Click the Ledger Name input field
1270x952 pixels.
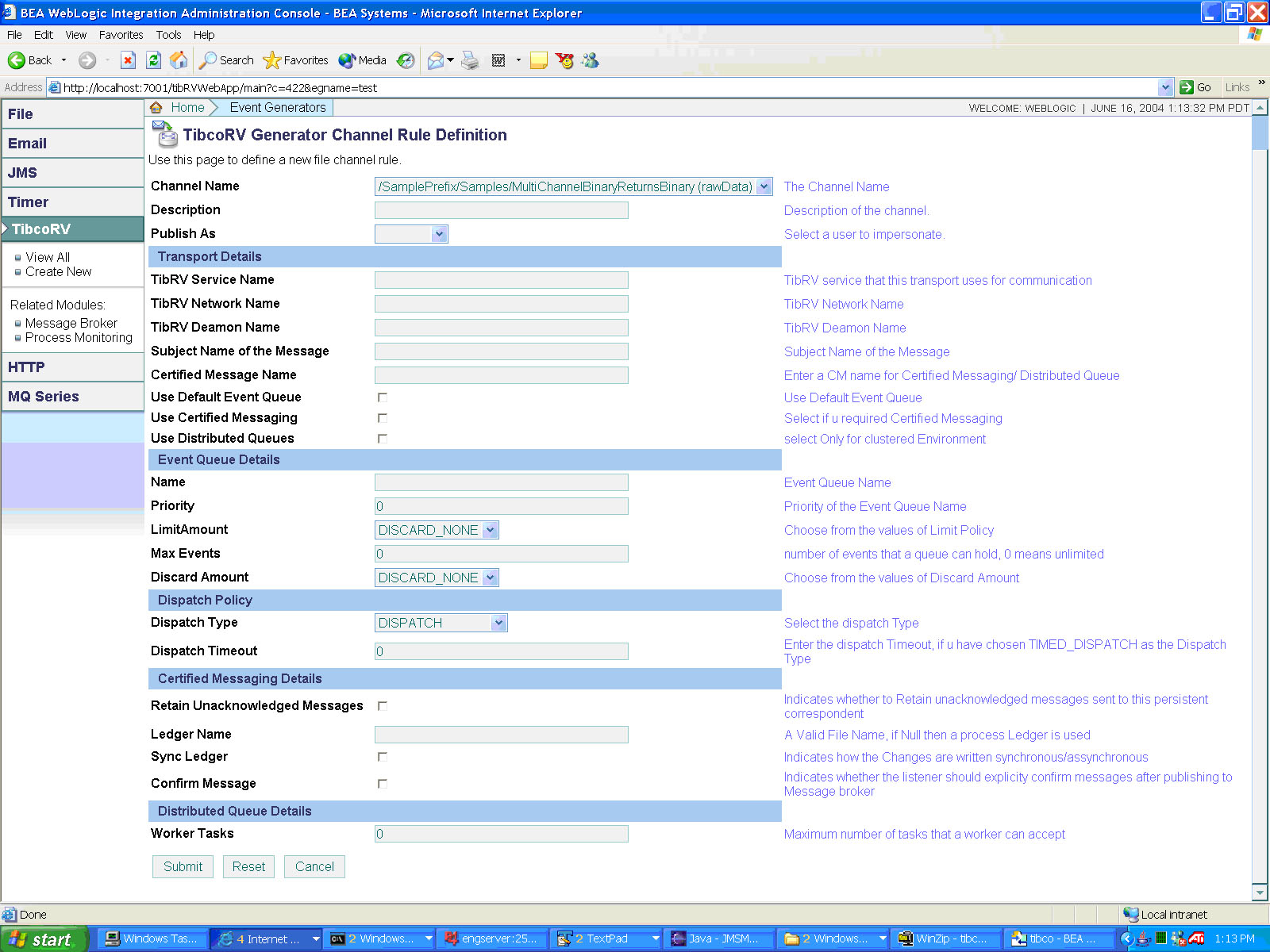[502, 735]
